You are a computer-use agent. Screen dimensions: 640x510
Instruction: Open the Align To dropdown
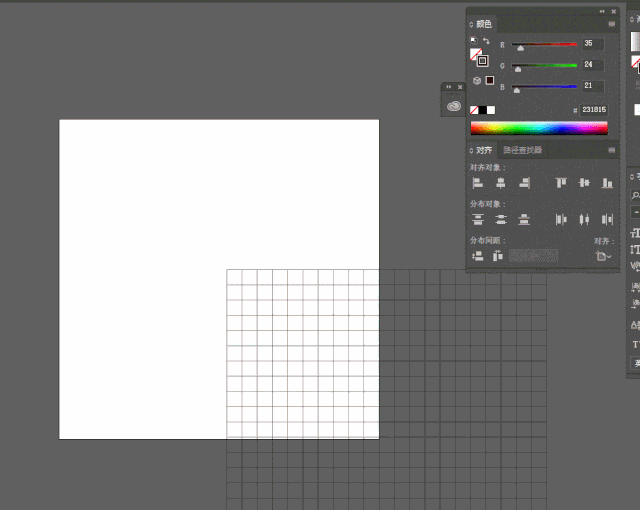pos(603,256)
